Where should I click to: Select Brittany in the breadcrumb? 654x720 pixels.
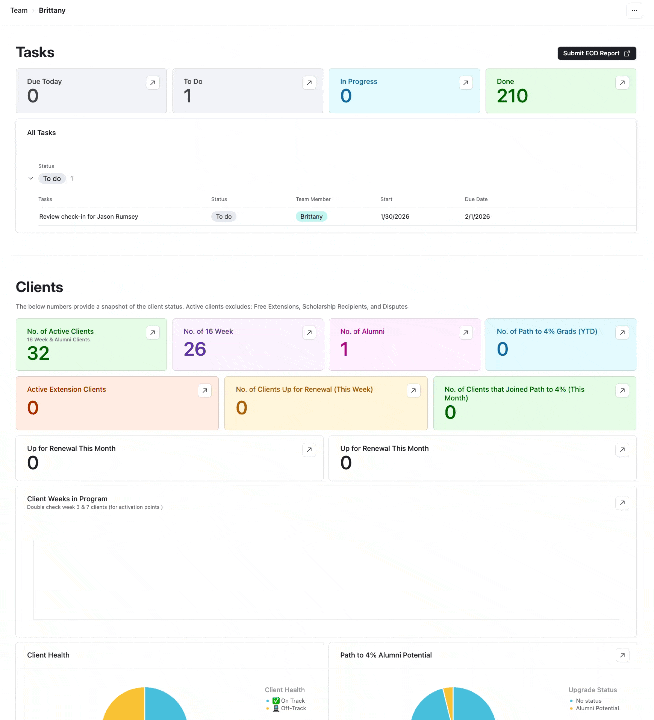coord(52,10)
